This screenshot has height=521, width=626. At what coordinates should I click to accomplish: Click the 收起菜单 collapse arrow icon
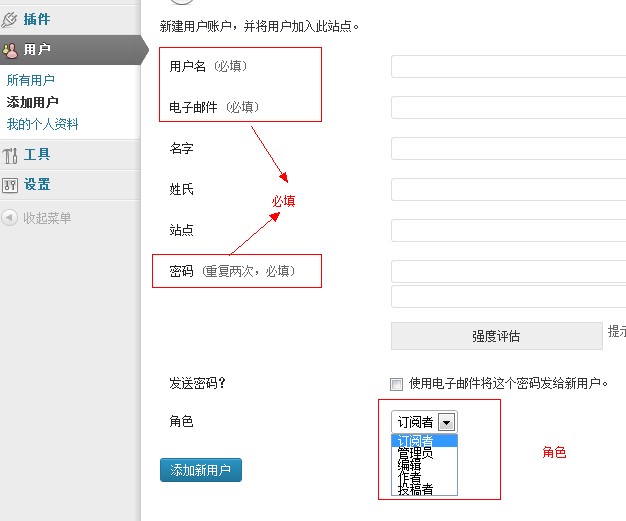point(10,218)
